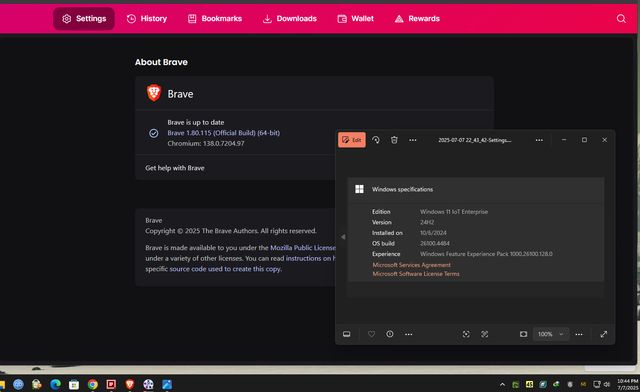The height and width of the screenshot is (392, 640).
Task: Switch to the Bookmarks tab
Action: point(215,19)
